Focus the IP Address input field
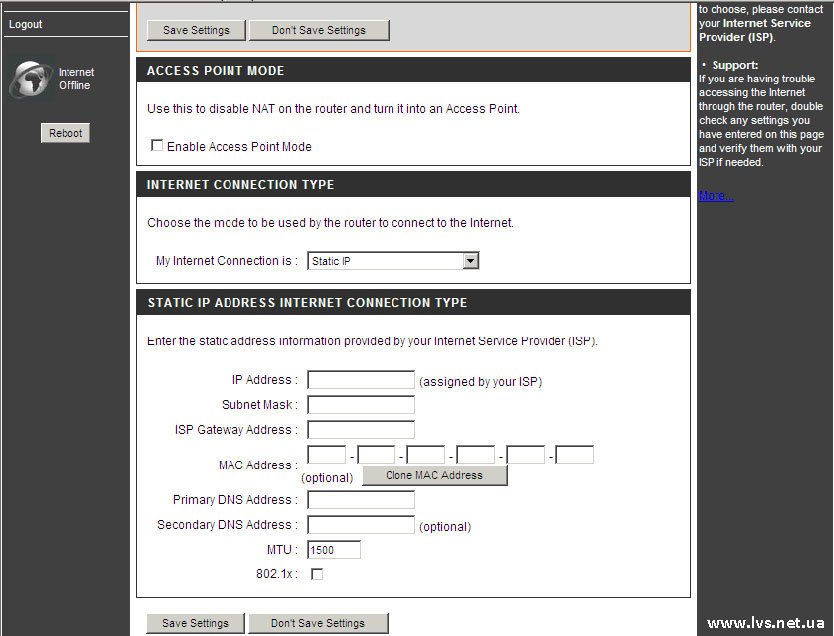The width and height of the screenshot is (834, 636). click(361, 380)
